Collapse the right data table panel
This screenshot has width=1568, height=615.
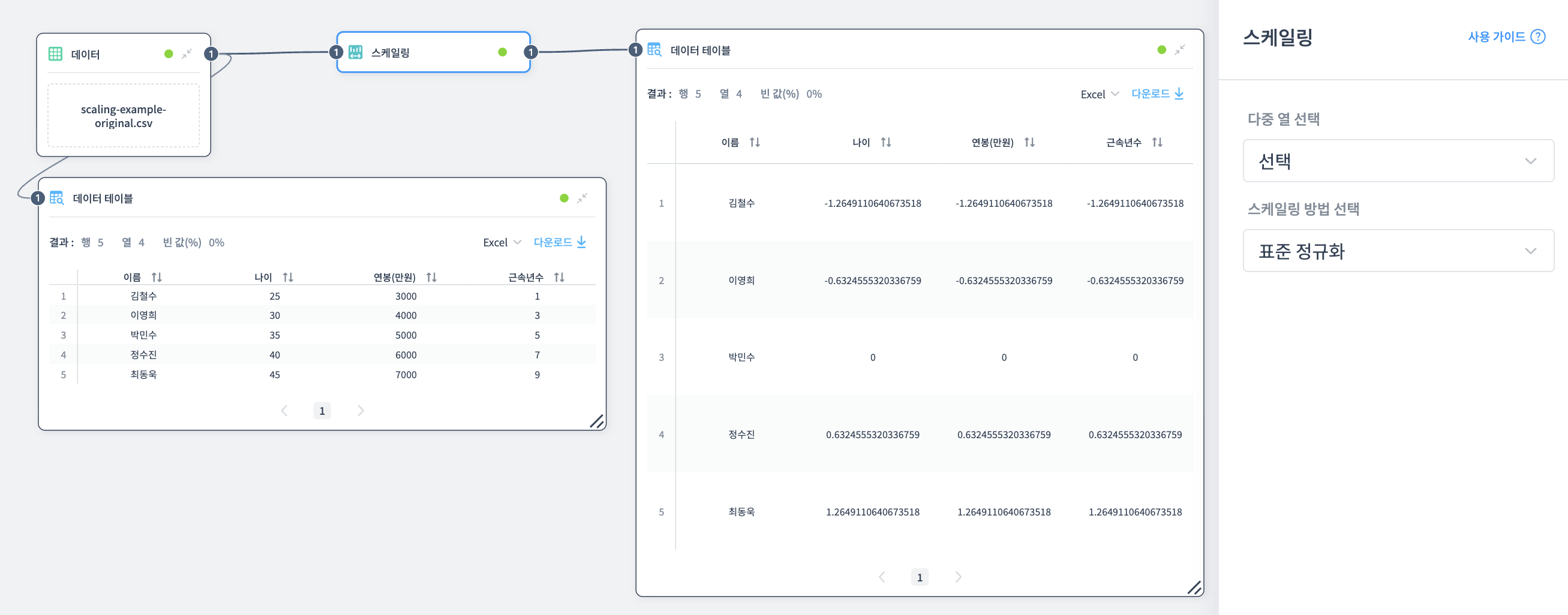[x=1180, y=50]
